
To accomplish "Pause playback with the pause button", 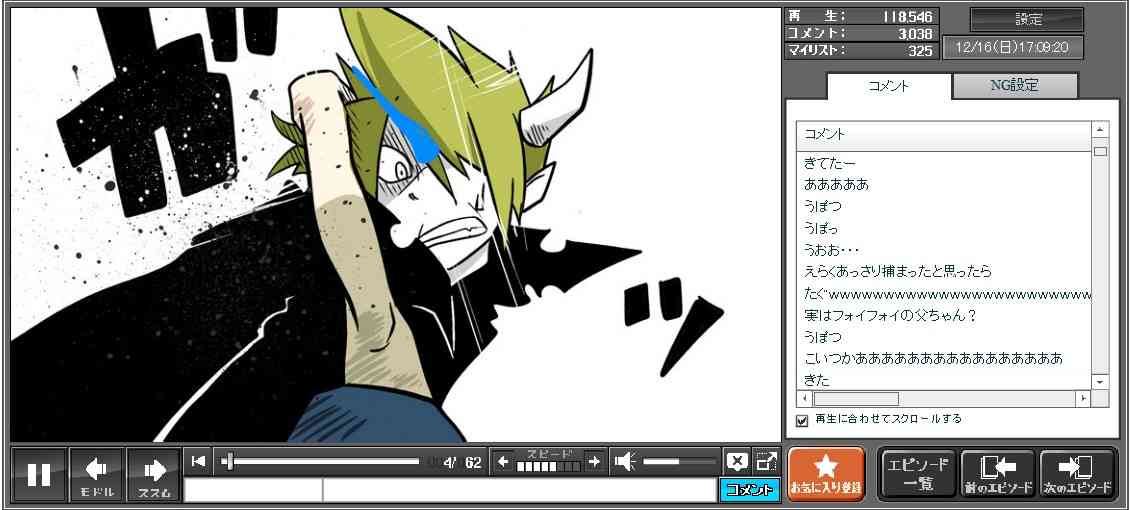I will (39, 474).
